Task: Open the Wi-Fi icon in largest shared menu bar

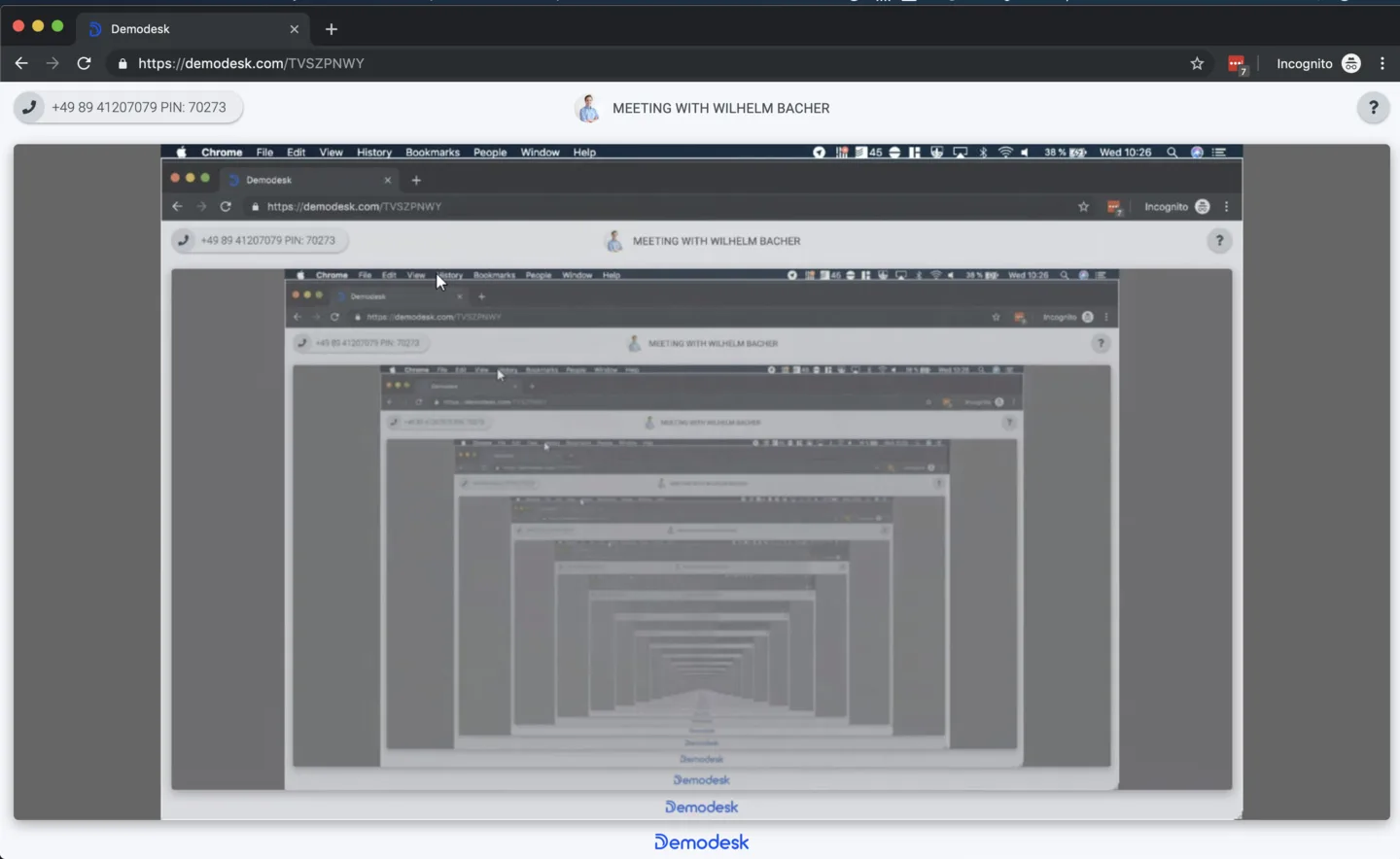Action: click(x=1005, y=153)
